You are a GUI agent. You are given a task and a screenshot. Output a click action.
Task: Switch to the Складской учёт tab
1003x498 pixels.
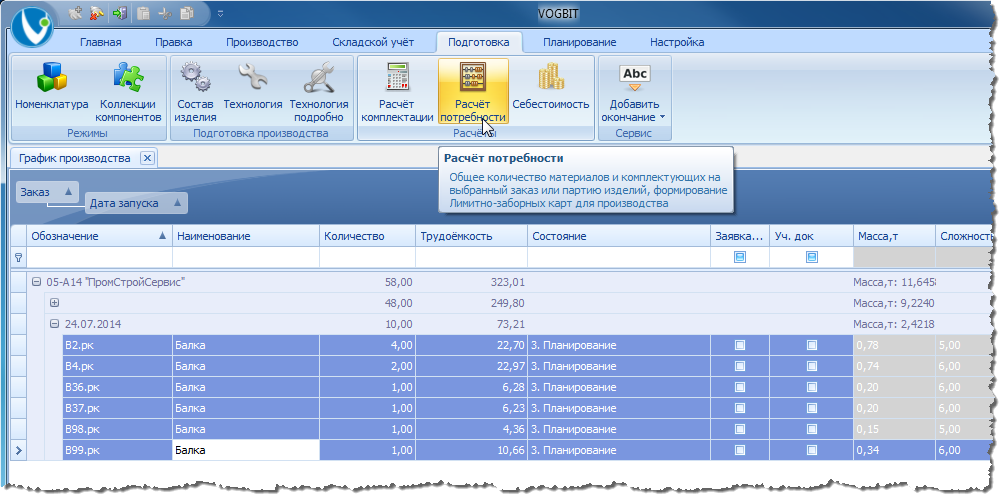pos(373,42)
